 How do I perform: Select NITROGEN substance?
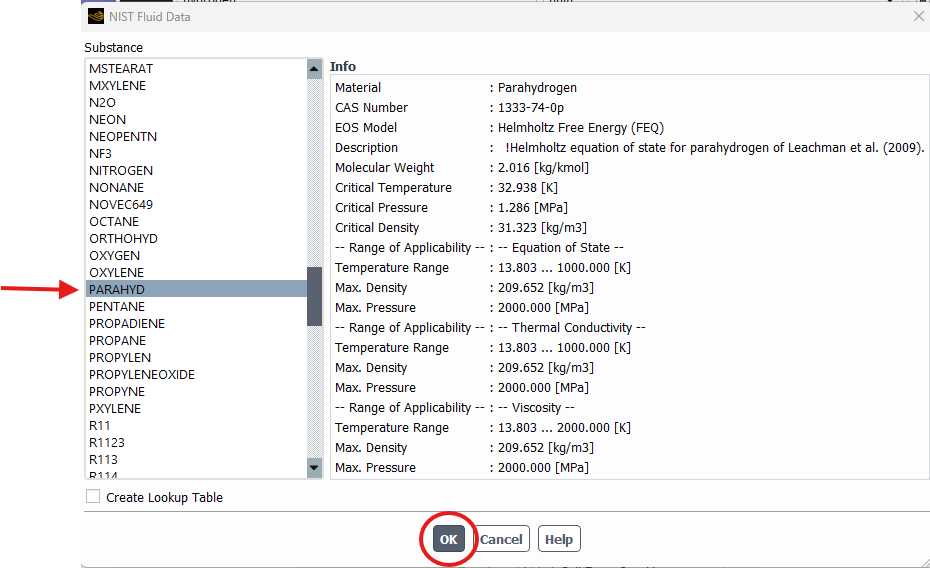196,171
